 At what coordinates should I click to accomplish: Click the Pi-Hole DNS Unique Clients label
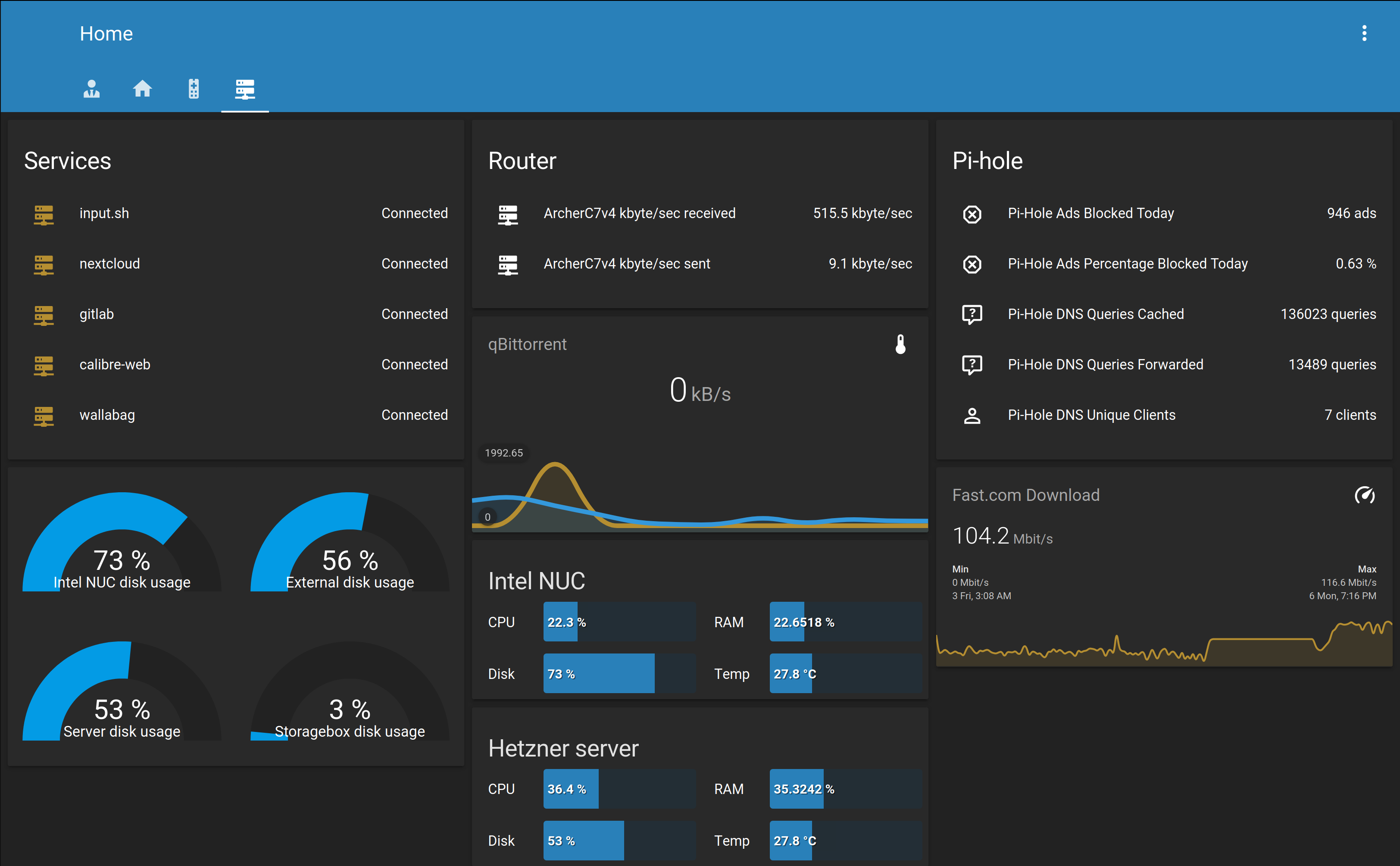click(x=1091, y=415)
